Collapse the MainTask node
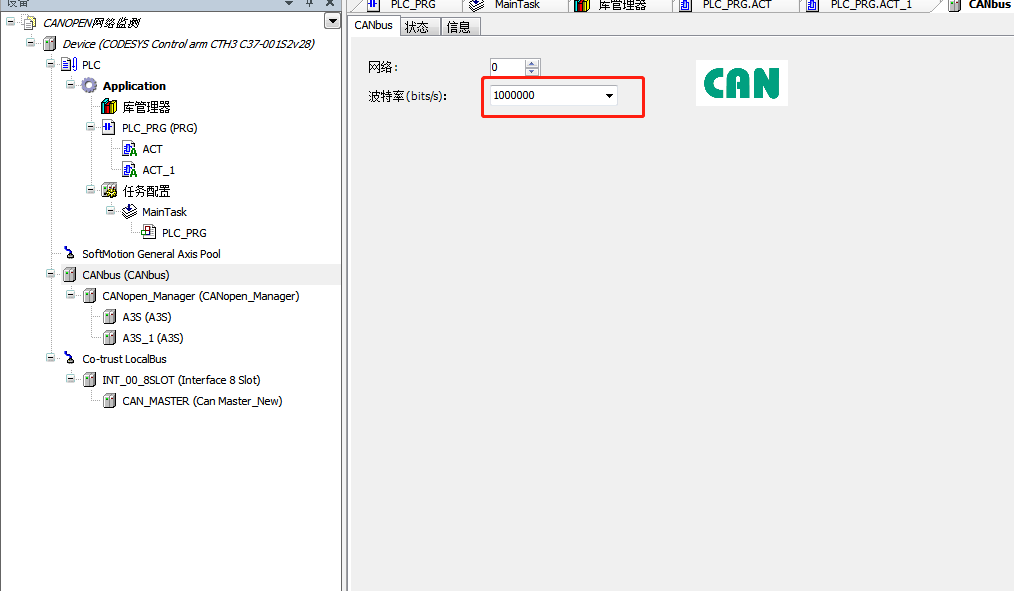The width and height of the screenshot is (1014, 591). (x=111, y=210)
